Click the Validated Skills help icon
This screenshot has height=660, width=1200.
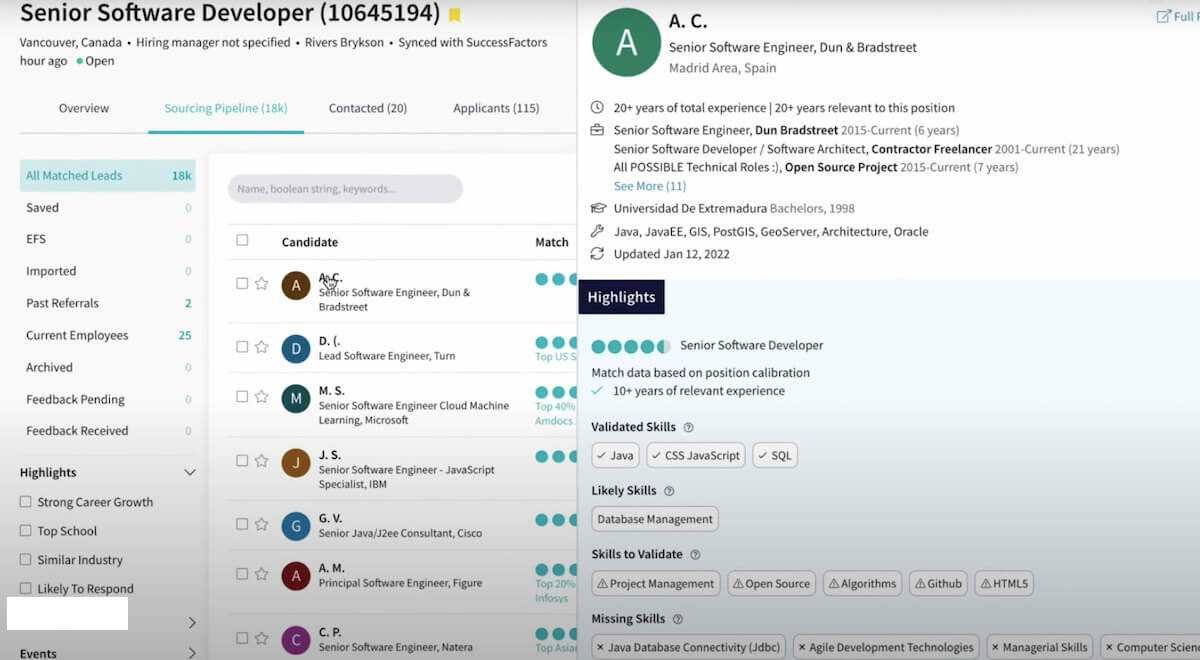[688, 428]
